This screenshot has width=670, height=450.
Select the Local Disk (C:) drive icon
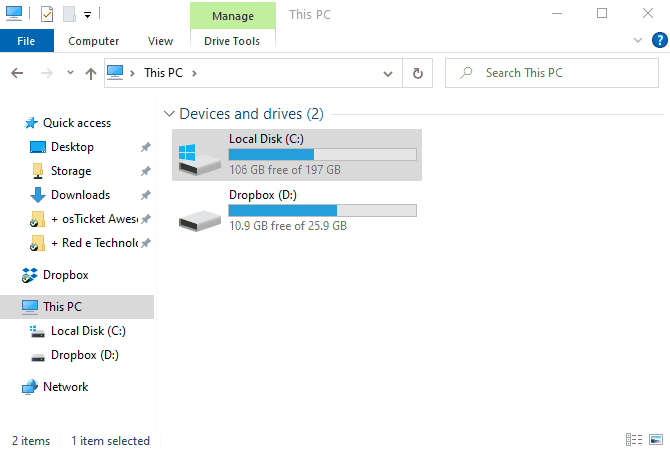click(199, 159)
